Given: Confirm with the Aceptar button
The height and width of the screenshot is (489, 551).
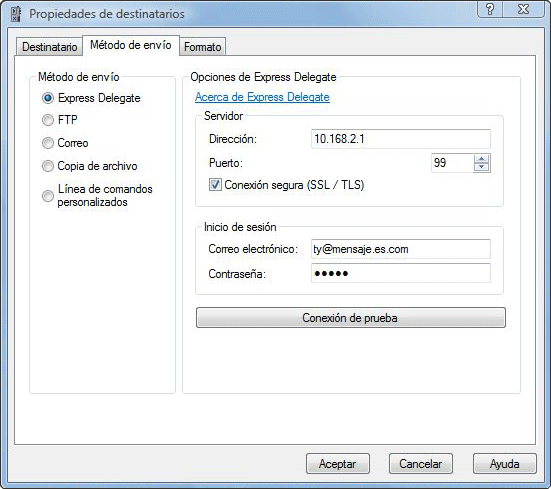Looking at the screenshot, I should (338, 464).
